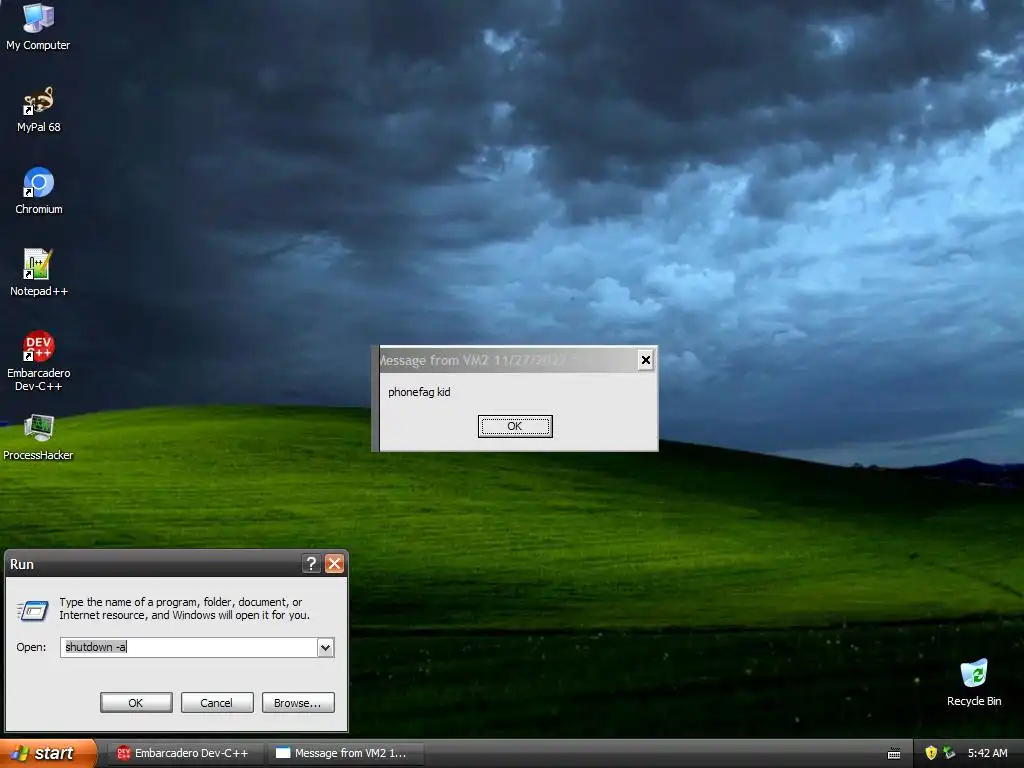Select the Notepad++ desktop shortcut
The image size is (1024, 768).
point(38,273)
